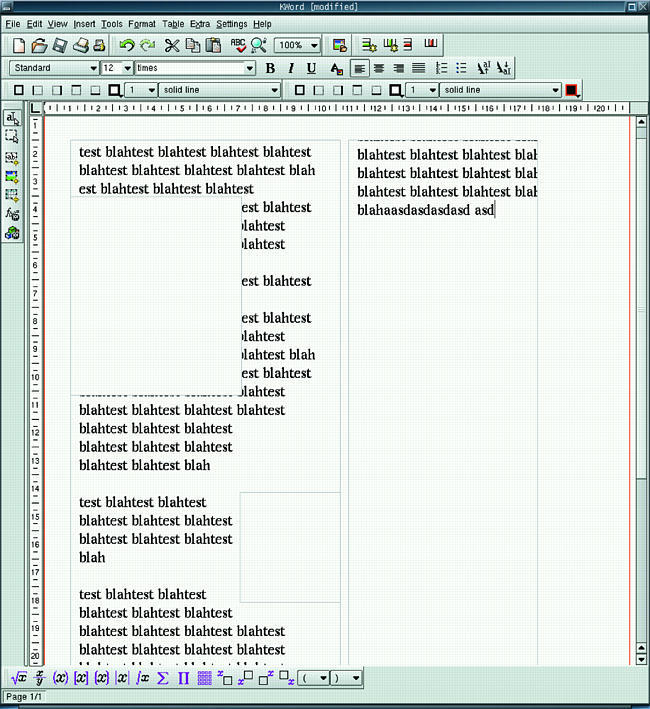Click the scissors cut icon
This screenshot has width=650, height=709.
171,45
